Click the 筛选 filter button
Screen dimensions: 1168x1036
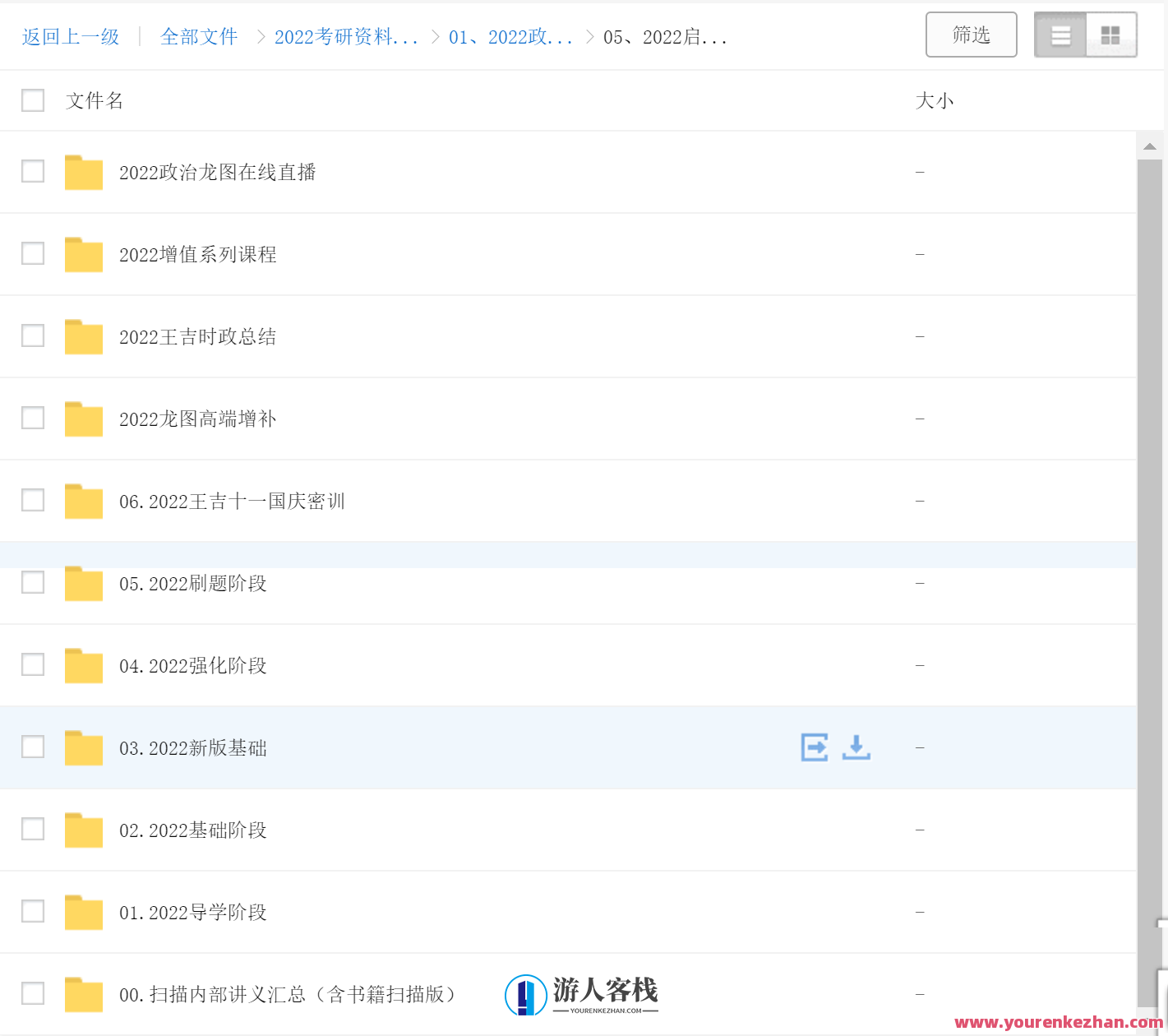pyautogui.click(x=971, y=35)
